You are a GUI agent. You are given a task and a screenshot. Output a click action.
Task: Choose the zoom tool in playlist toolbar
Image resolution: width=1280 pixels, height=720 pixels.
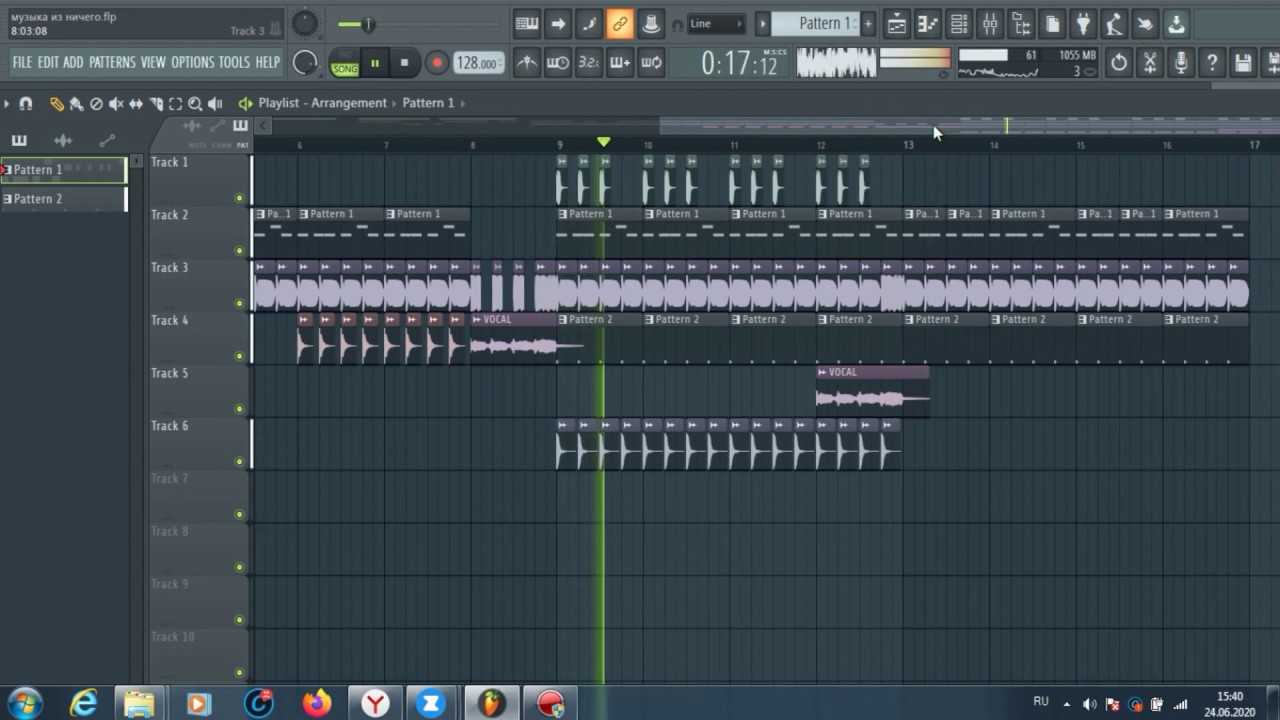[x=195, y=103]
